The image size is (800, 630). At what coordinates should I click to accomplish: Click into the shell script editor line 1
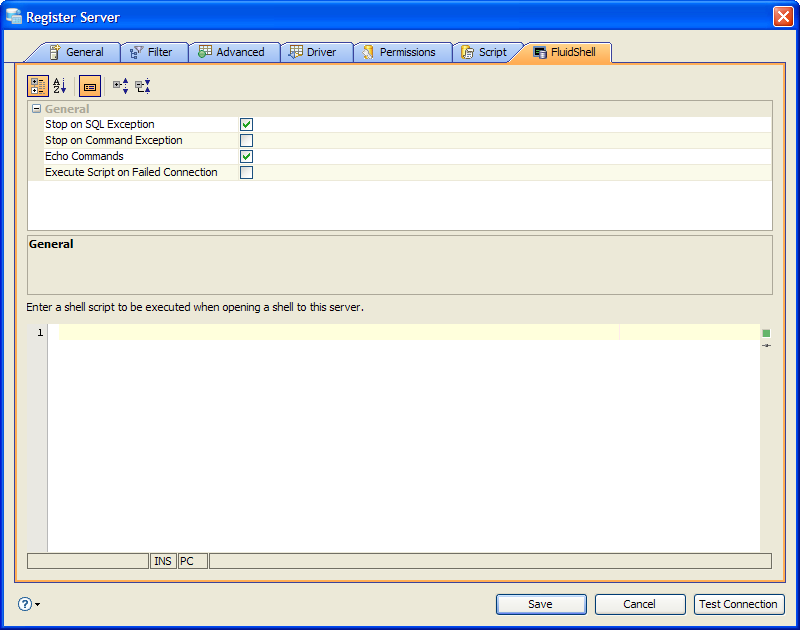(x=409, y=332)
